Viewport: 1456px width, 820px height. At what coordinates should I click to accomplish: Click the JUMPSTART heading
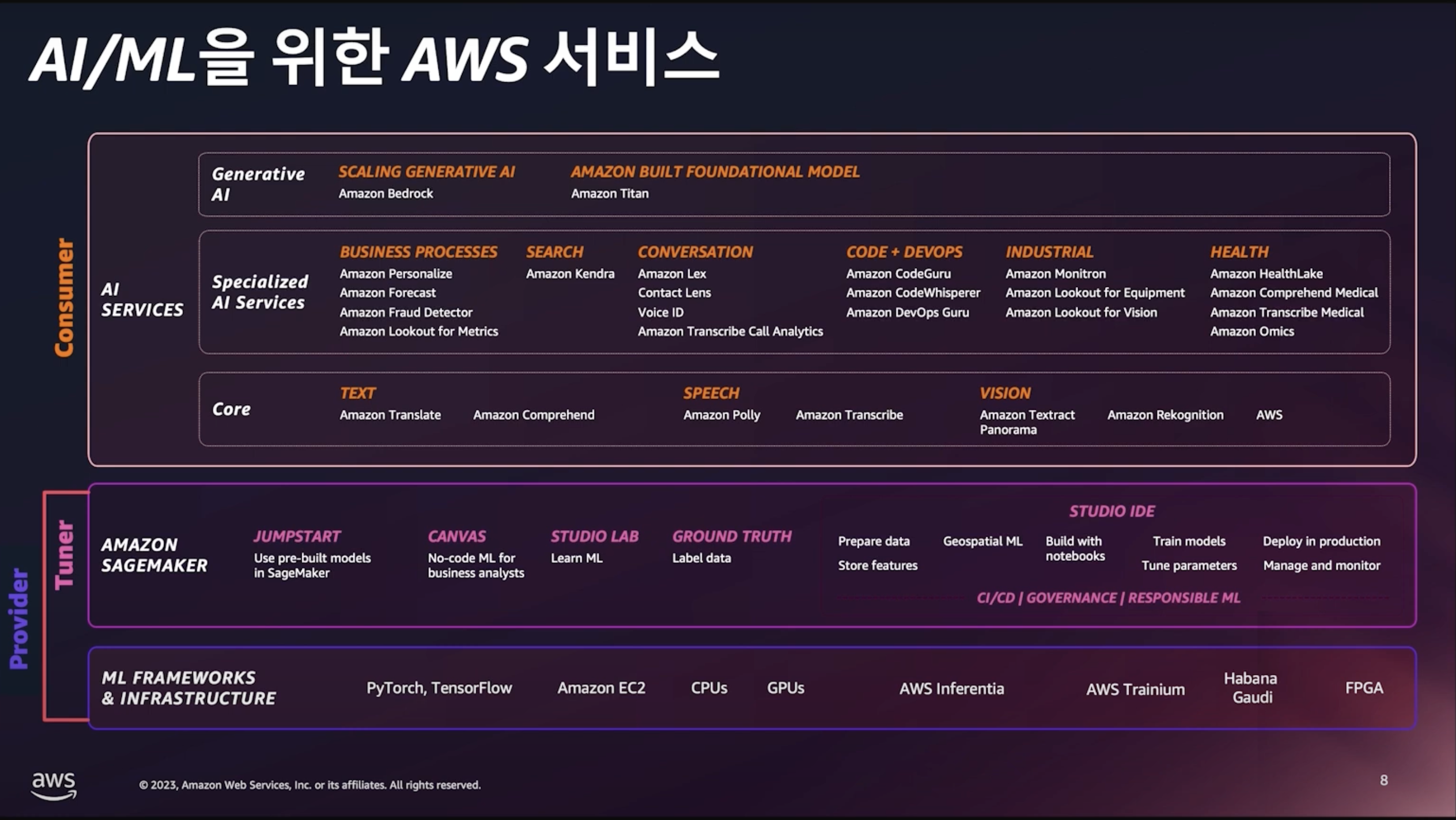click(298, 536)
